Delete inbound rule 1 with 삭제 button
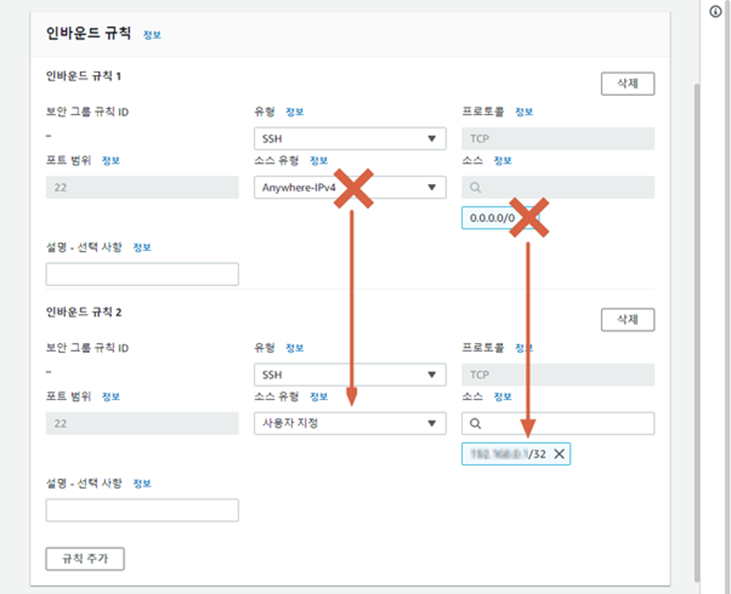 [628, 83]
